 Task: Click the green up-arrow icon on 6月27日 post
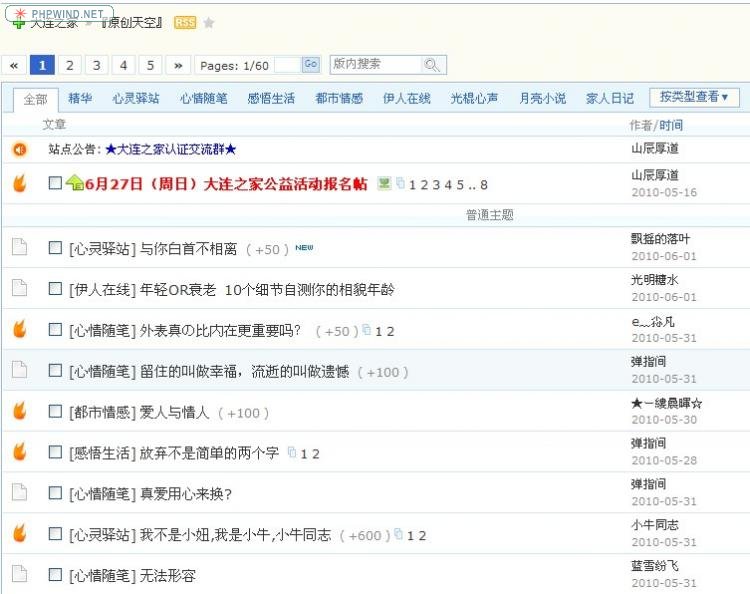tap(74, 183)
